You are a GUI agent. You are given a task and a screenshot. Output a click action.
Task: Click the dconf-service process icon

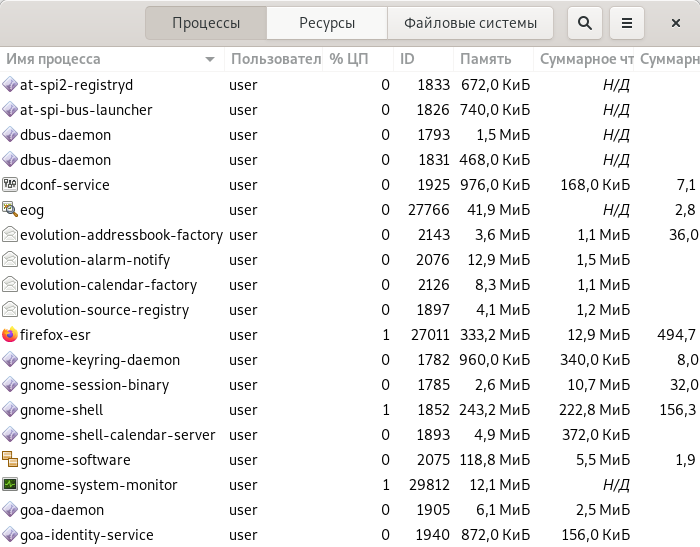coord(10,185)
